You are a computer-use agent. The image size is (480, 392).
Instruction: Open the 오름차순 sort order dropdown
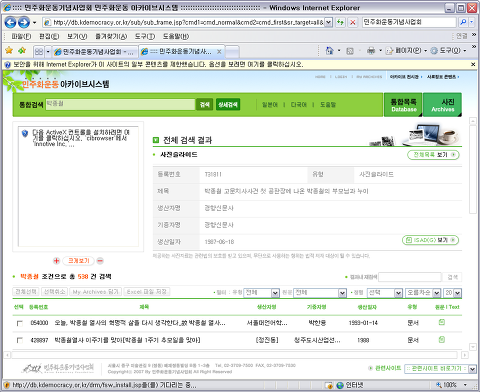point(423,293)
